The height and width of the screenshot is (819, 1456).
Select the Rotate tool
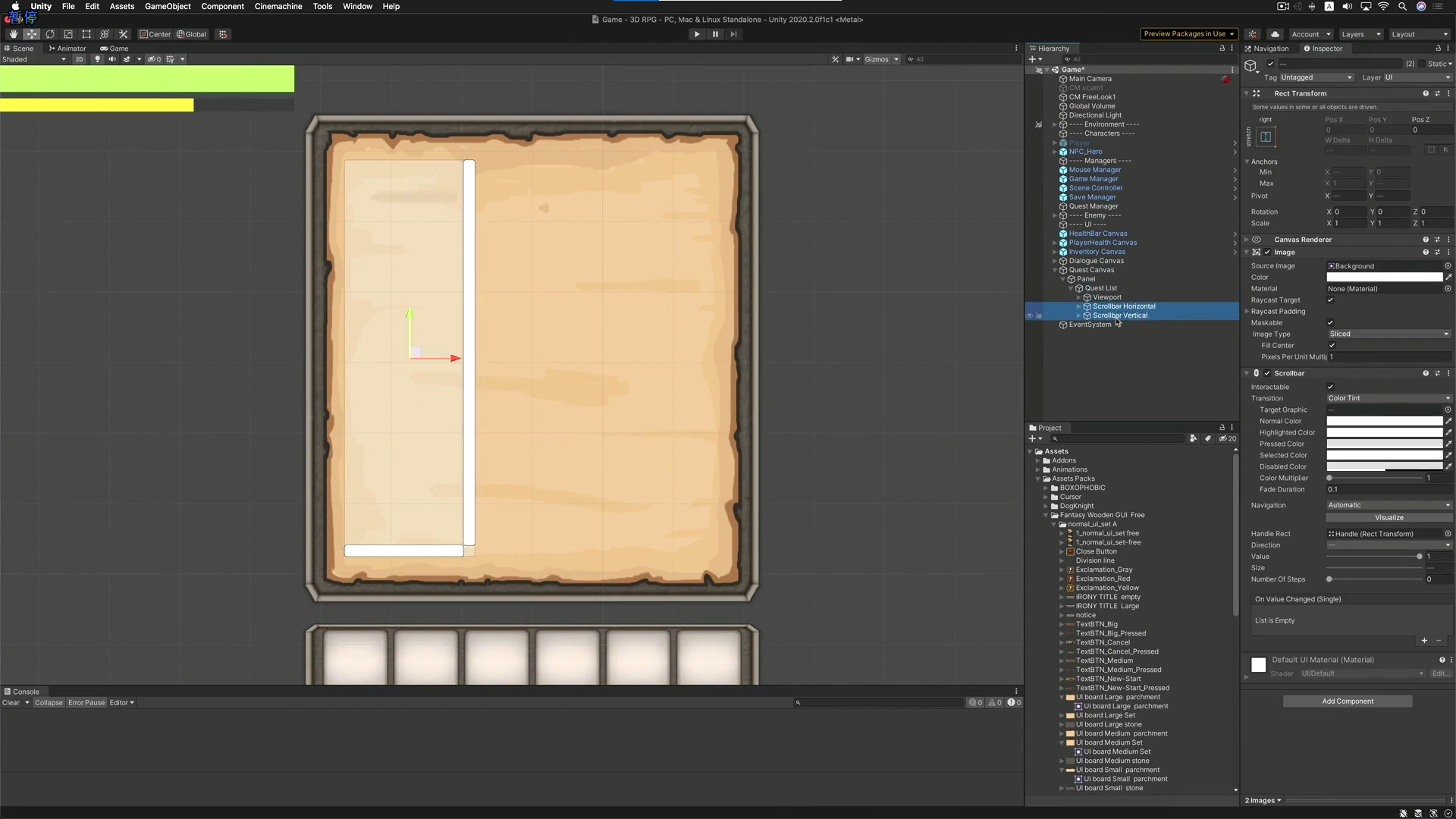click(x=50, y=34)
